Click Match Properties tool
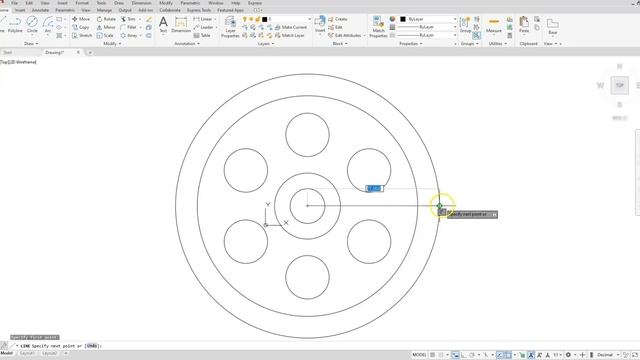The width and height of the screenshot is (640, 360). pyautogui.click(x=378, y=27)
